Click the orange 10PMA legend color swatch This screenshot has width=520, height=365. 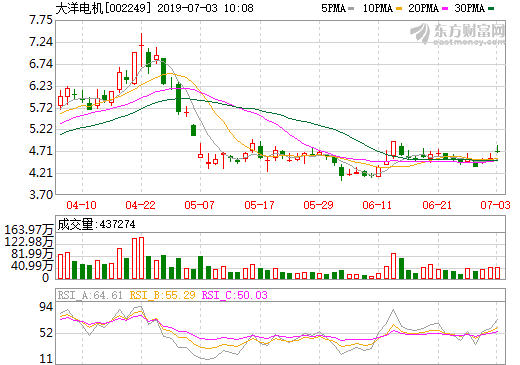click(399, 9)
